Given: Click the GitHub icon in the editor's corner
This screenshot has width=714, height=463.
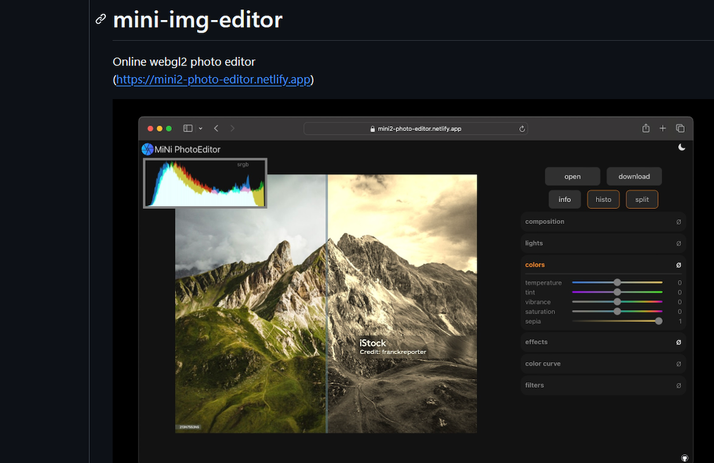Looking at the screenshot, I should [x=684, y=458].
